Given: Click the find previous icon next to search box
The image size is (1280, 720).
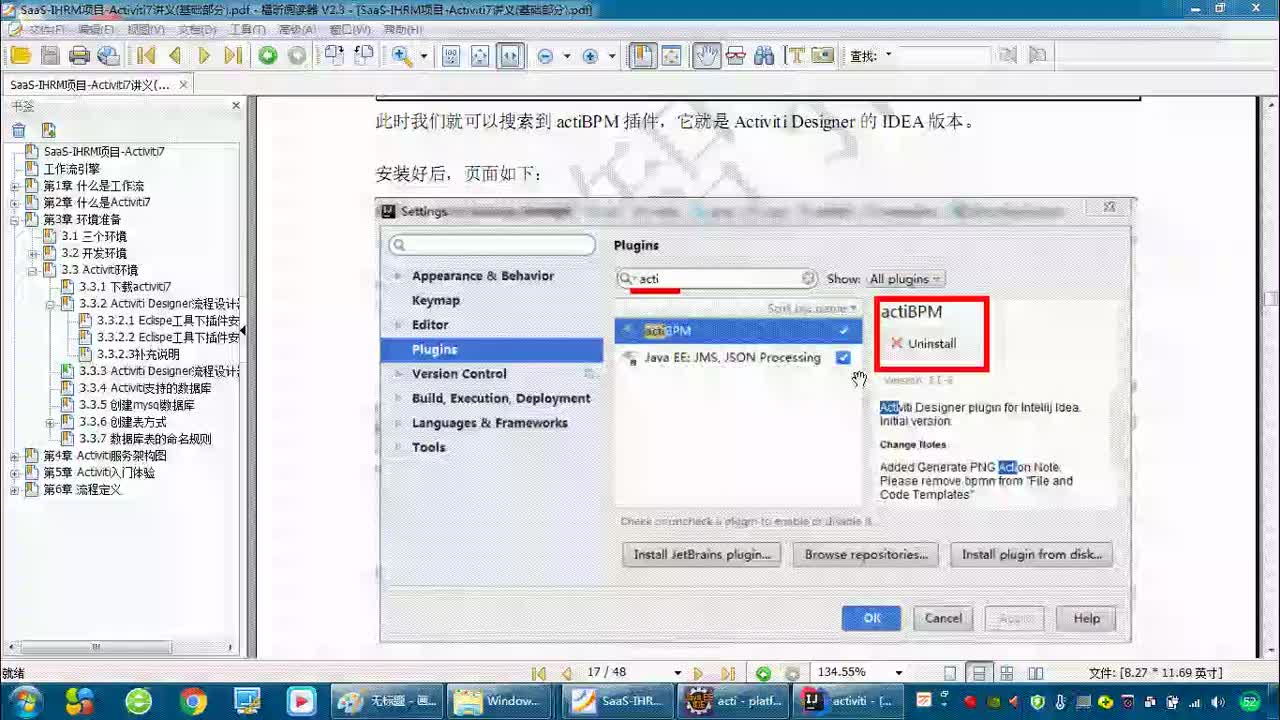Looking at the screenshot, I should click(1008, 56).
